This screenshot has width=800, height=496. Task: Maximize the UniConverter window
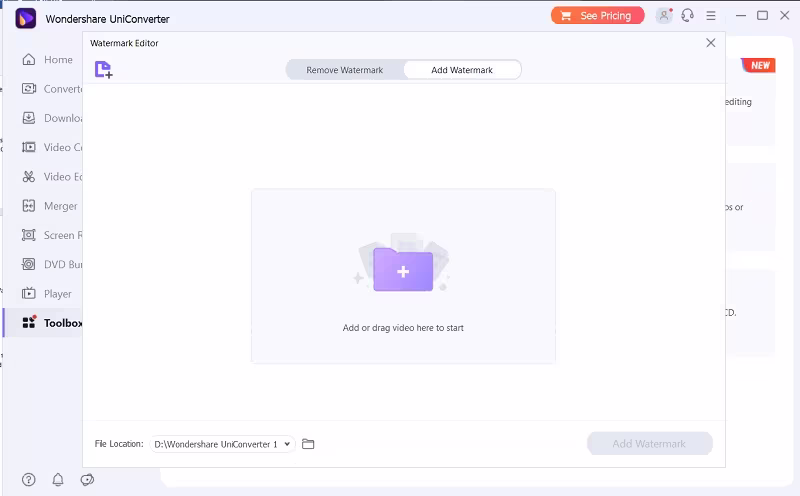pos(762,16)
